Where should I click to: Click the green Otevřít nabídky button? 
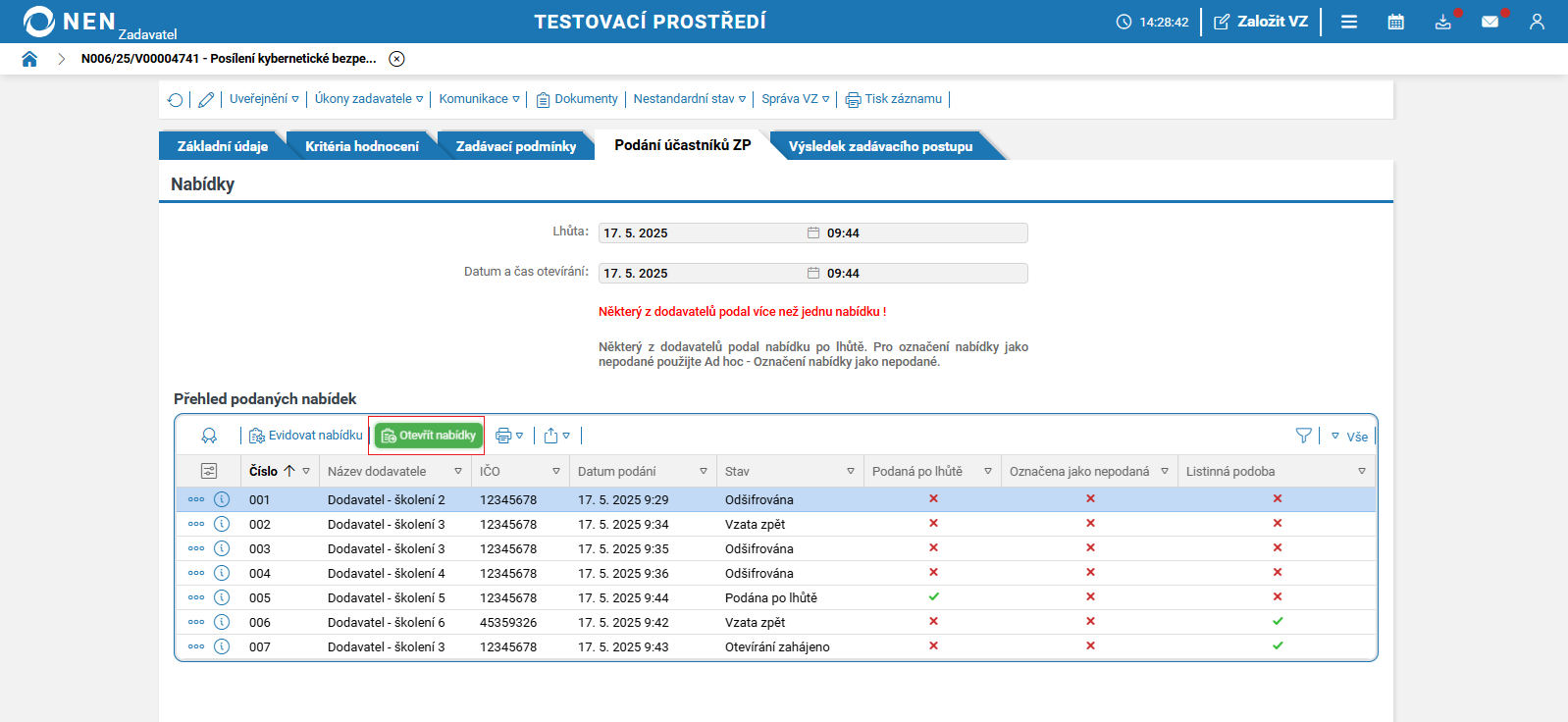coord(428,436)
